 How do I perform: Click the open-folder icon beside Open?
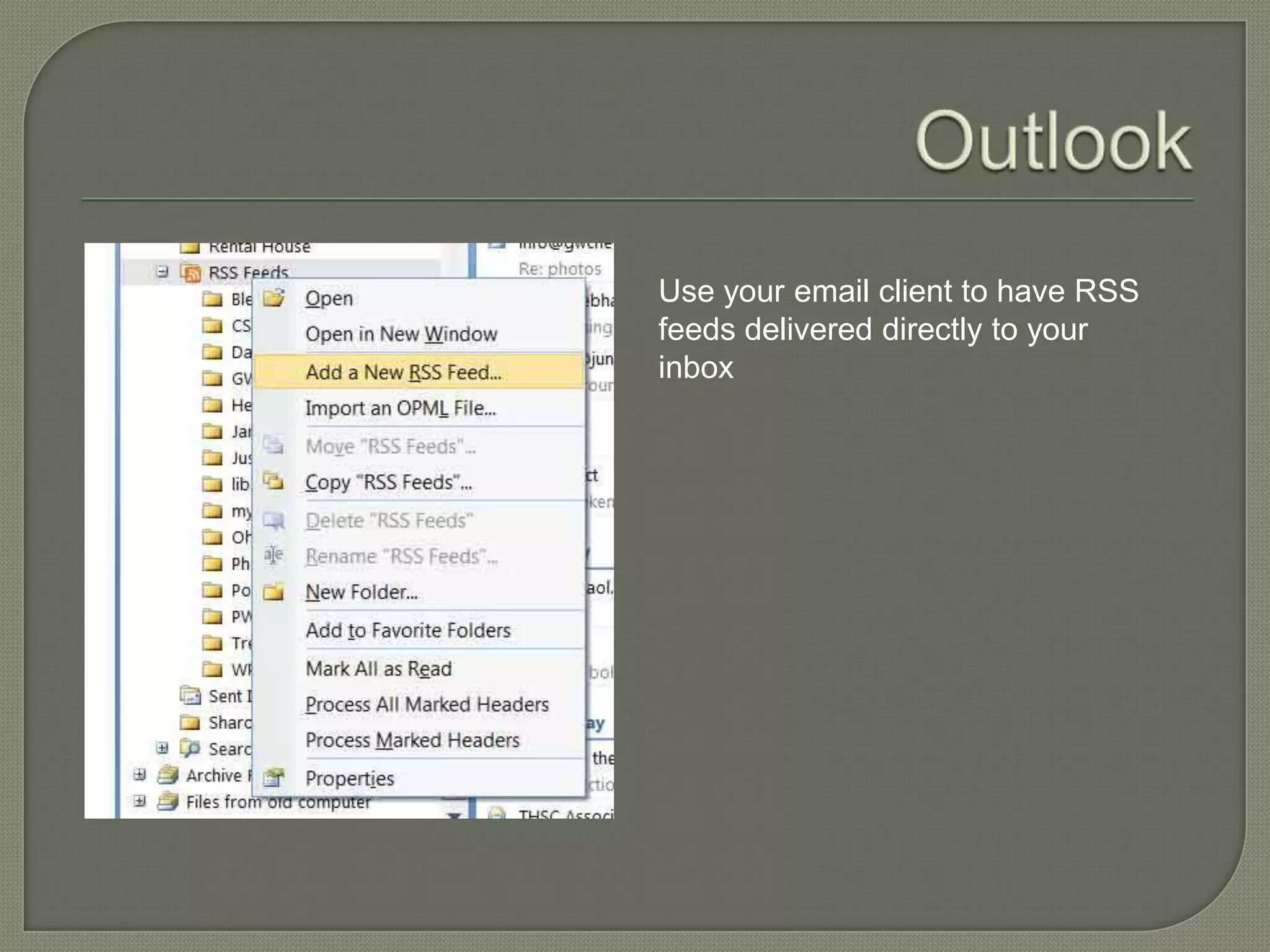click(273, 298)
